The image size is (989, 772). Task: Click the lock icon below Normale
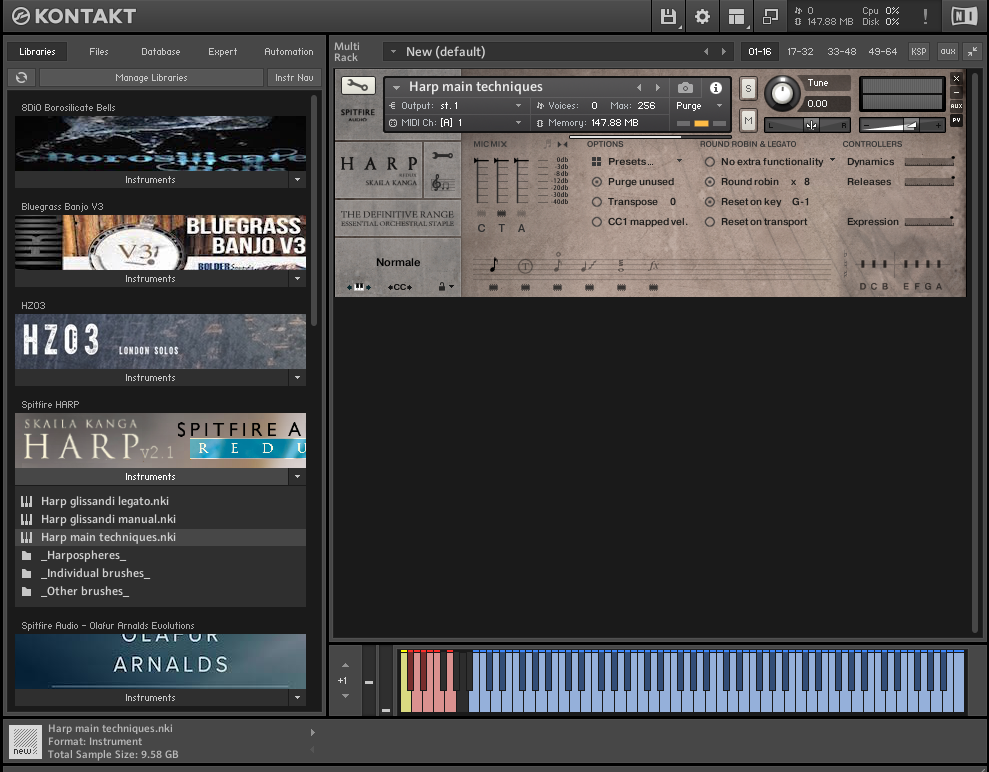(442, 287)
